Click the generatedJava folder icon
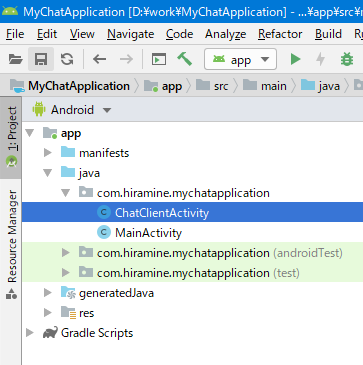Viewport: 363px width, 365px height. click(68, 293)
